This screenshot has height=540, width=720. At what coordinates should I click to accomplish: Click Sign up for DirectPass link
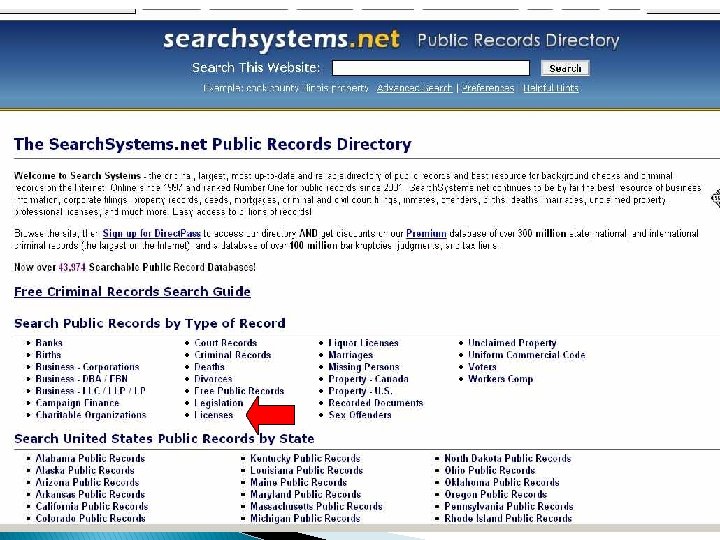click(152, 233)
